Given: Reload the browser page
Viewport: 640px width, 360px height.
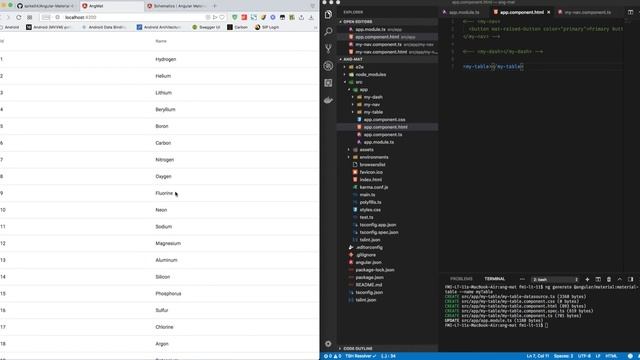Looking at the screenshot, I should pyautogui.click(x=19, y=18).
